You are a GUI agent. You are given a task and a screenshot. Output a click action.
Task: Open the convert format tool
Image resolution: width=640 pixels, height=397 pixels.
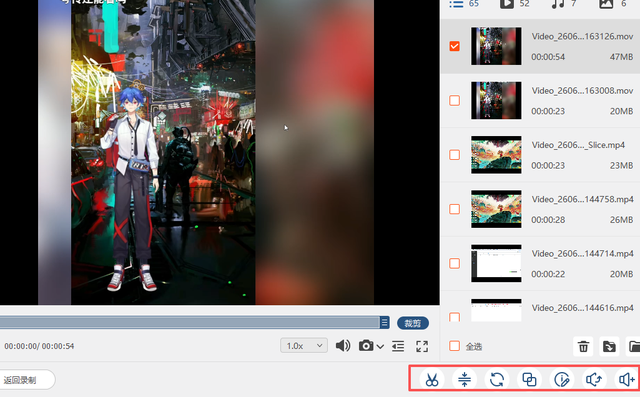[x=497, y=379]
